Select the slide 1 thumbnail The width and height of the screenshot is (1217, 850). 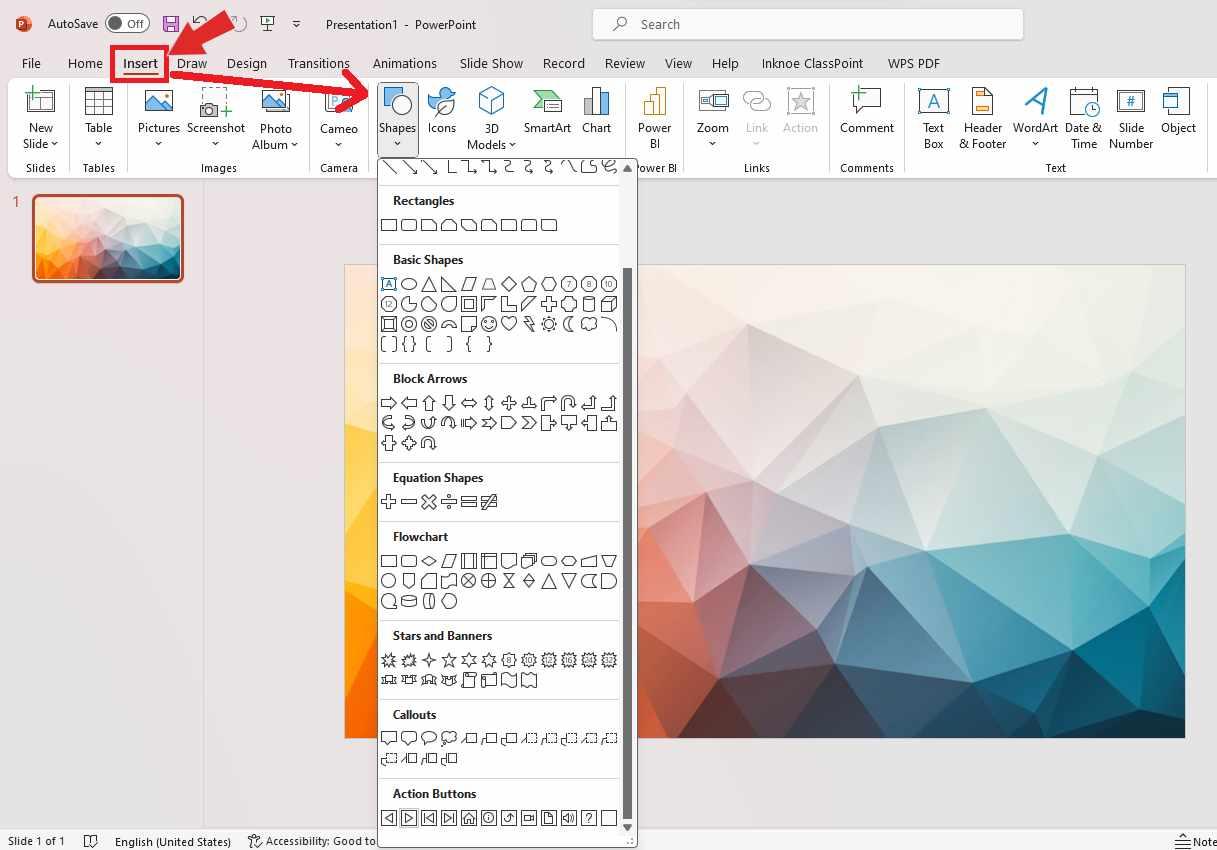point(107,238)
